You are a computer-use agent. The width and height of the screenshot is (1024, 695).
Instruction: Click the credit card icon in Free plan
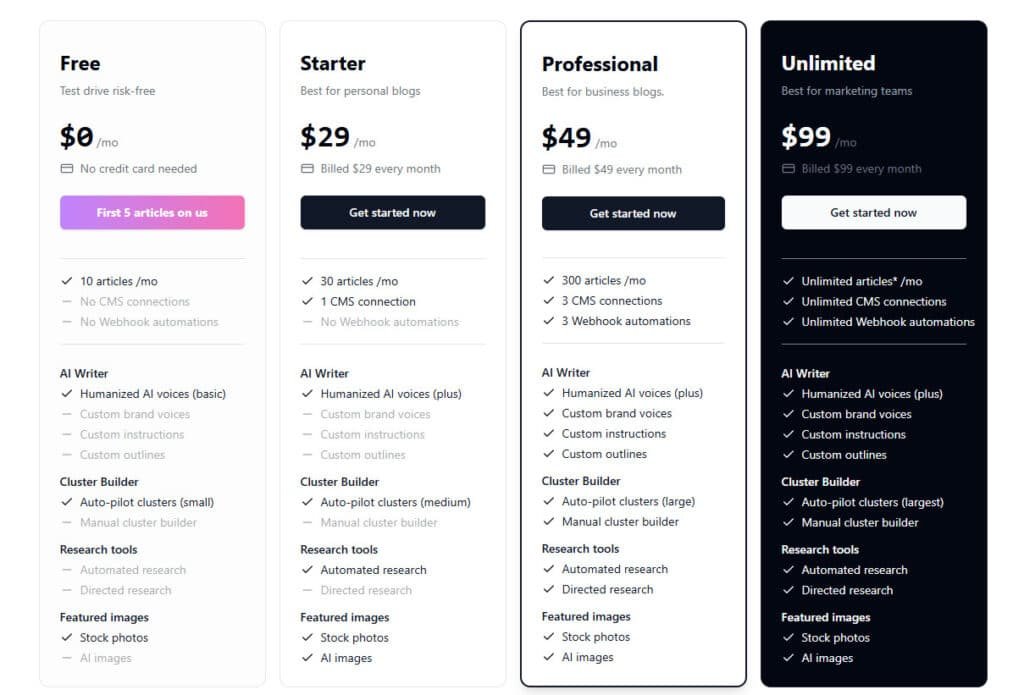(67, 169)
